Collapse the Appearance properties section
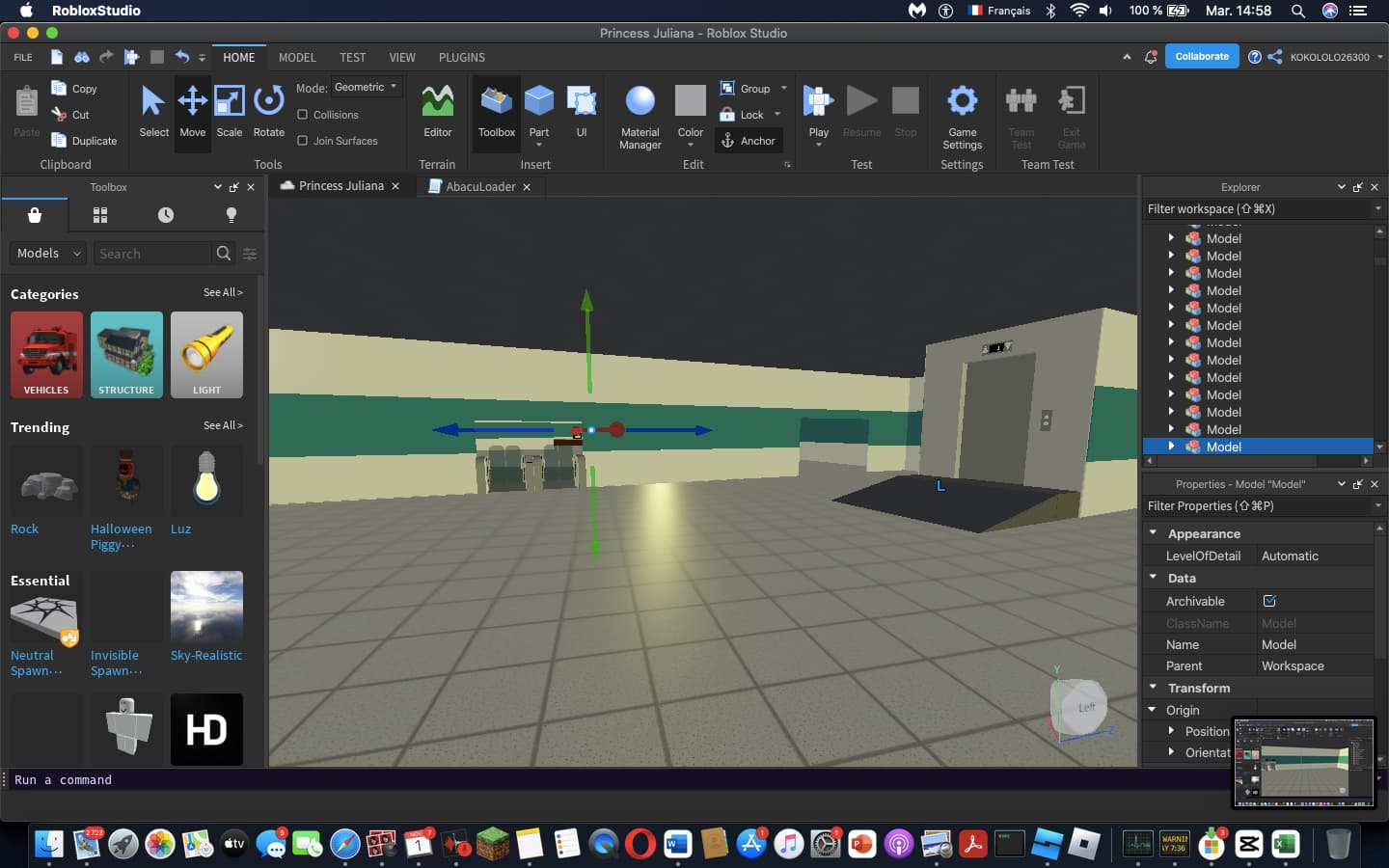 tap(1153, 532)
